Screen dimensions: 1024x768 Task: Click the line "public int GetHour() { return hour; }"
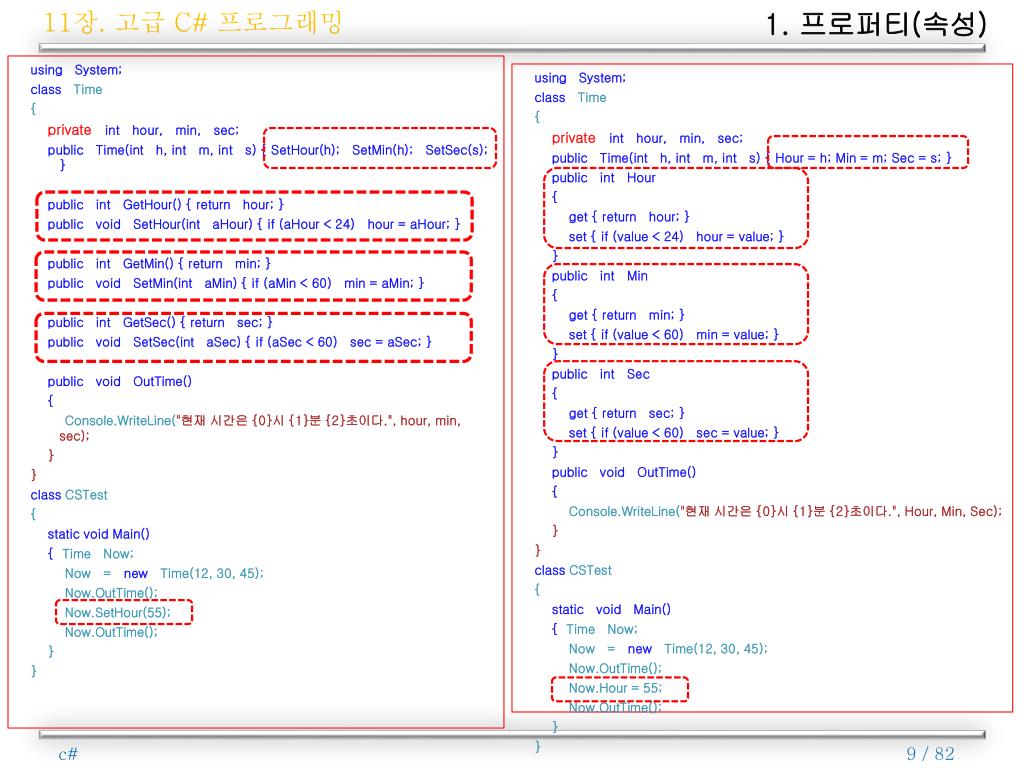[x=165, y=204]
